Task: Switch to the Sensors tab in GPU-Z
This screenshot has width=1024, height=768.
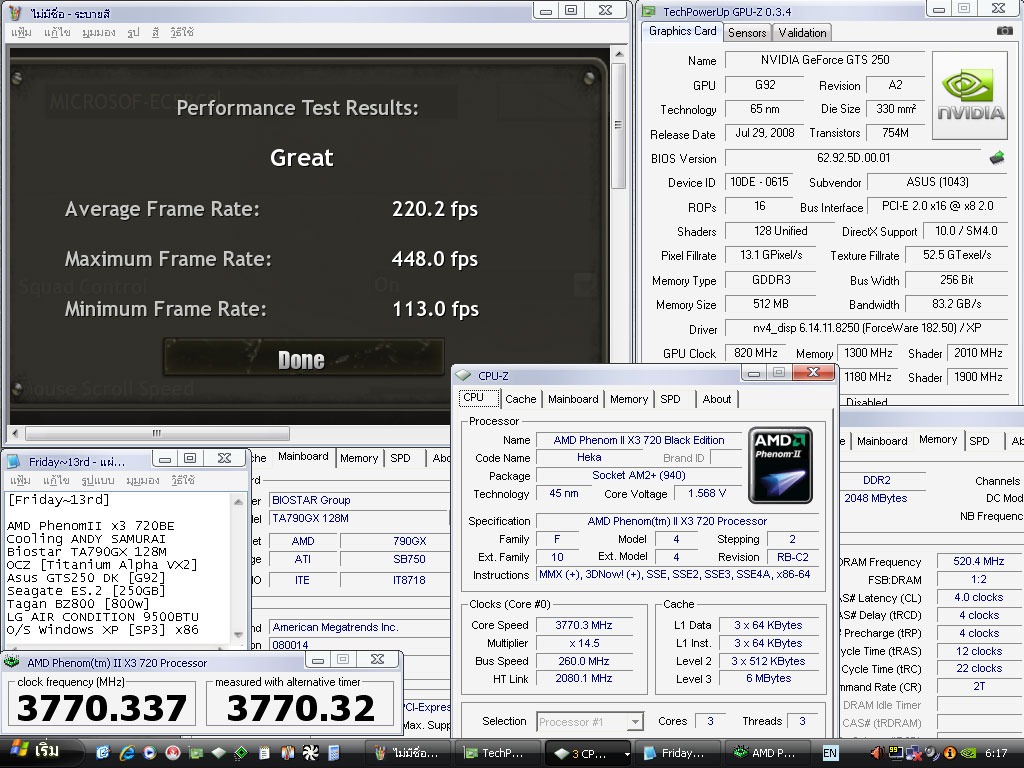Action: [x=747, y=33]
